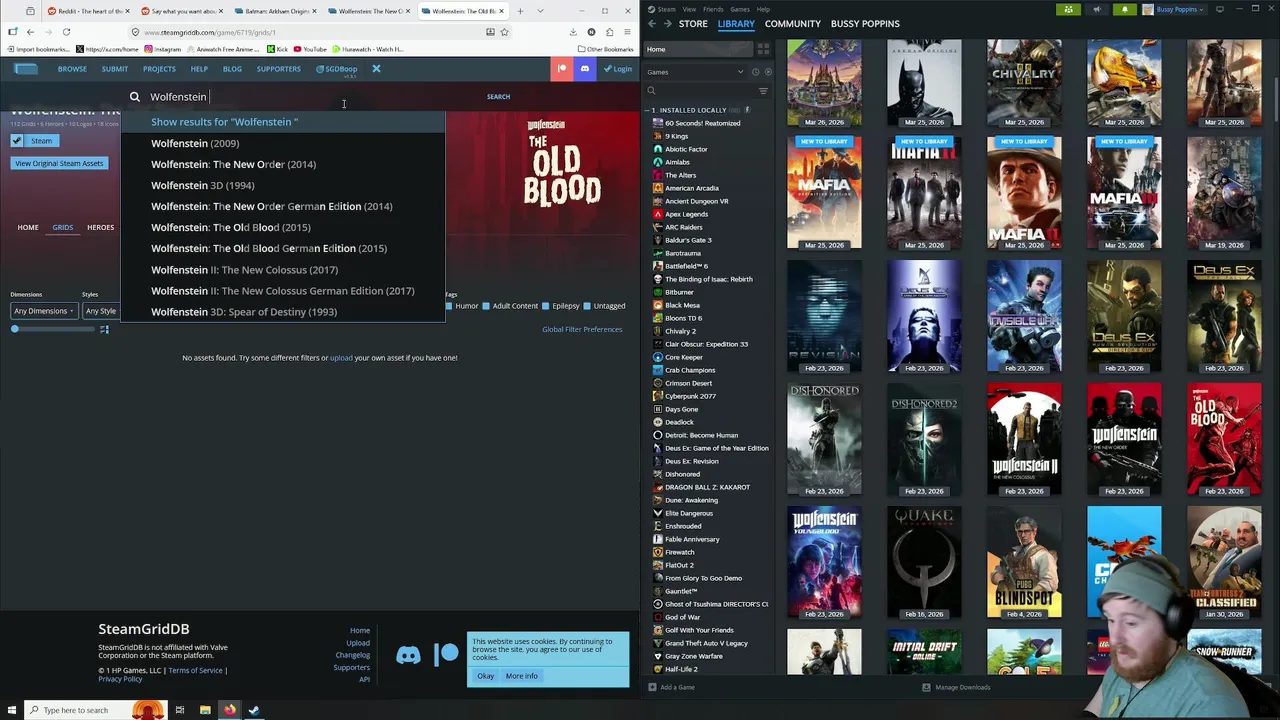
Task: Open the Any Dimensions dropdown
Action: [x=44, y=311]
